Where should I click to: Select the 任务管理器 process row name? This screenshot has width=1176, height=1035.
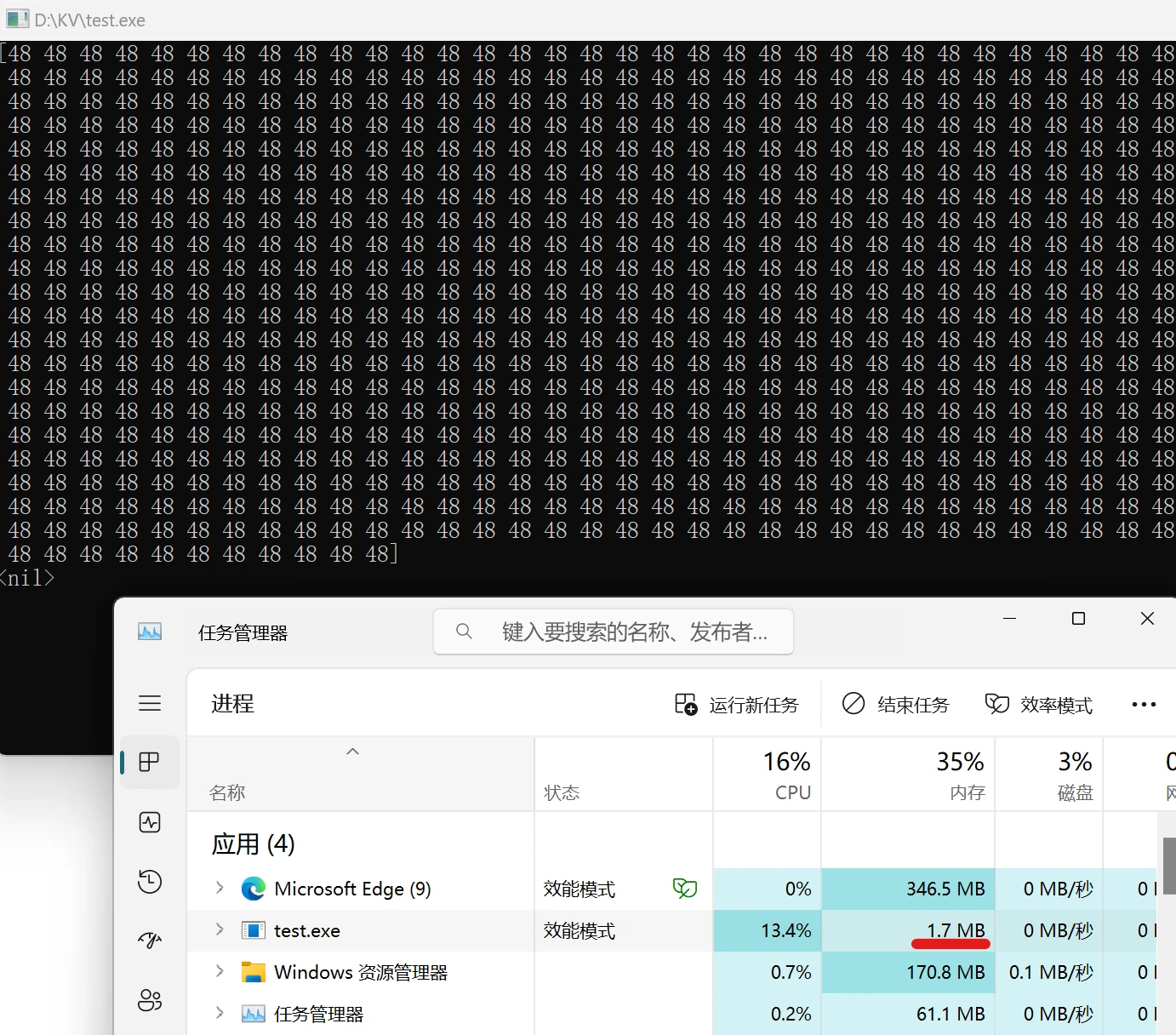click(319, 1014)
